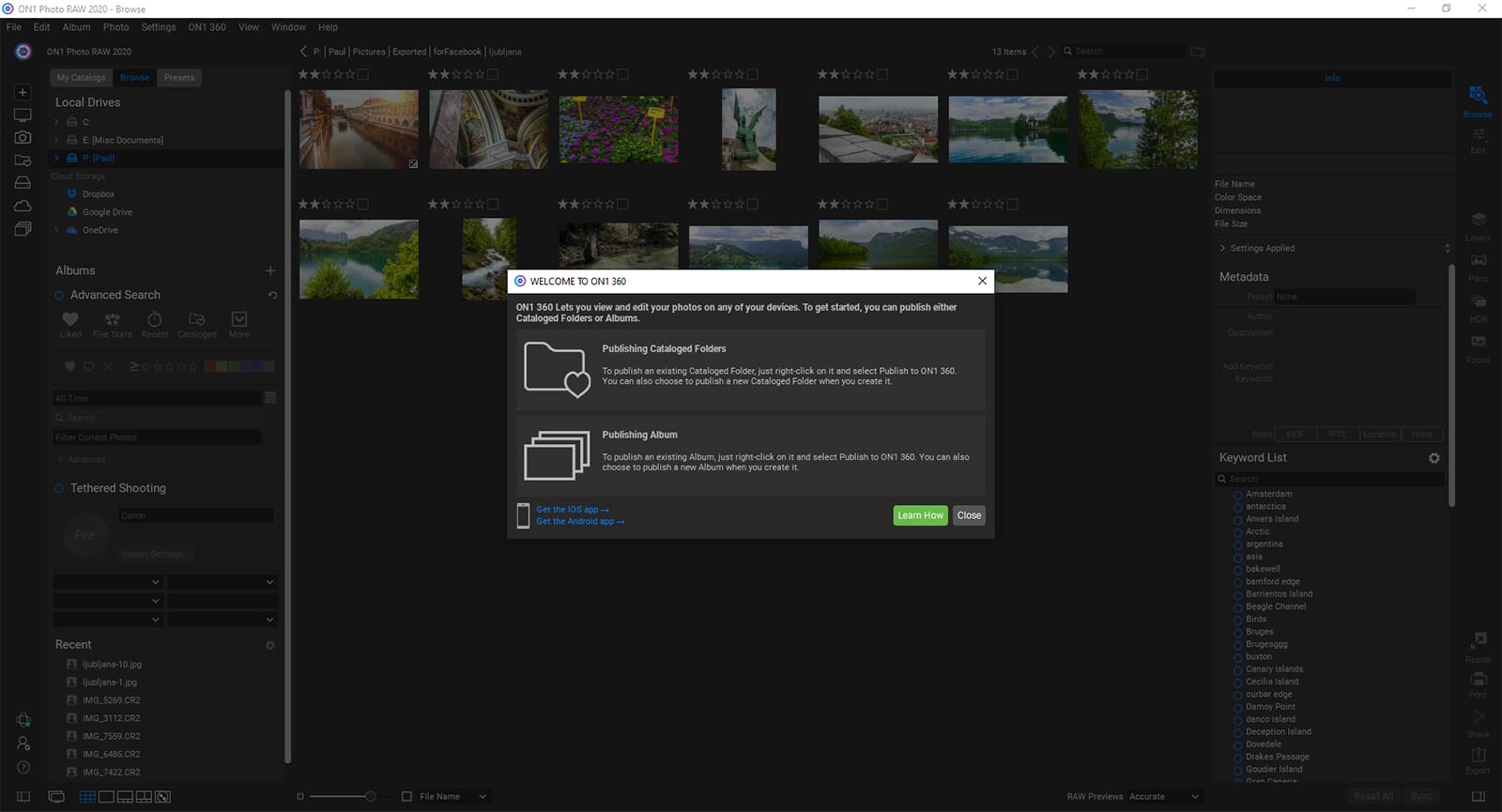Click the camera icon in left sidebar
The width and height of the screenshot is (1502, 812).
click(23, 137)
